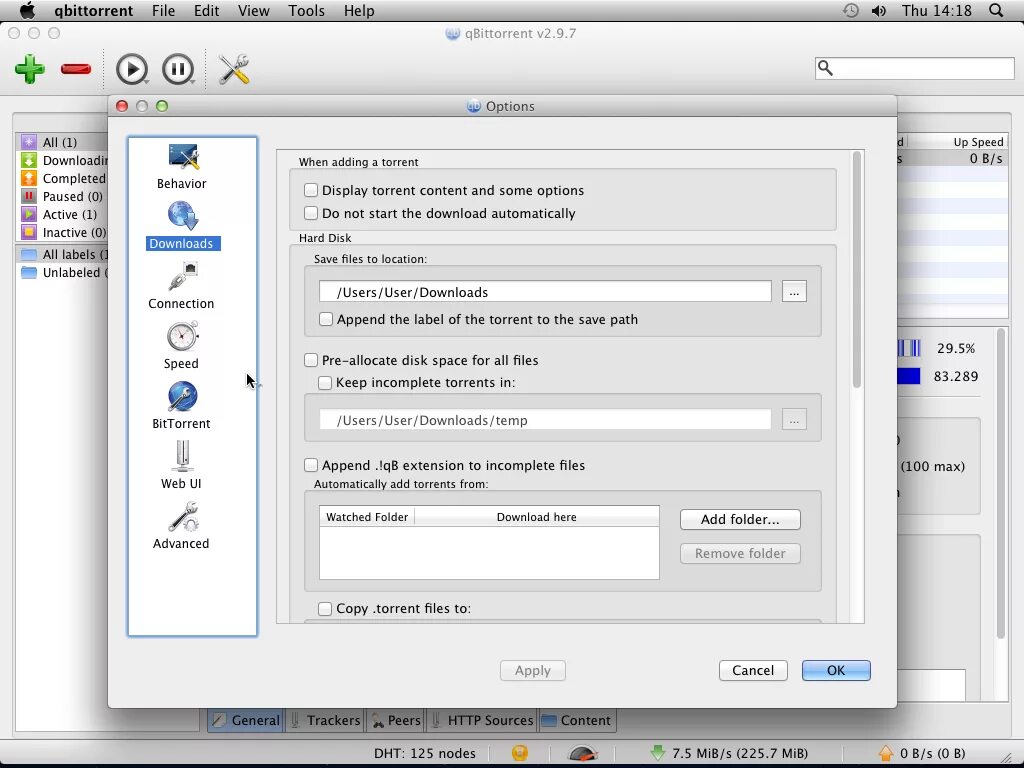
Task: Click the red minus remove torrent icon
Action: click(76, 69)
